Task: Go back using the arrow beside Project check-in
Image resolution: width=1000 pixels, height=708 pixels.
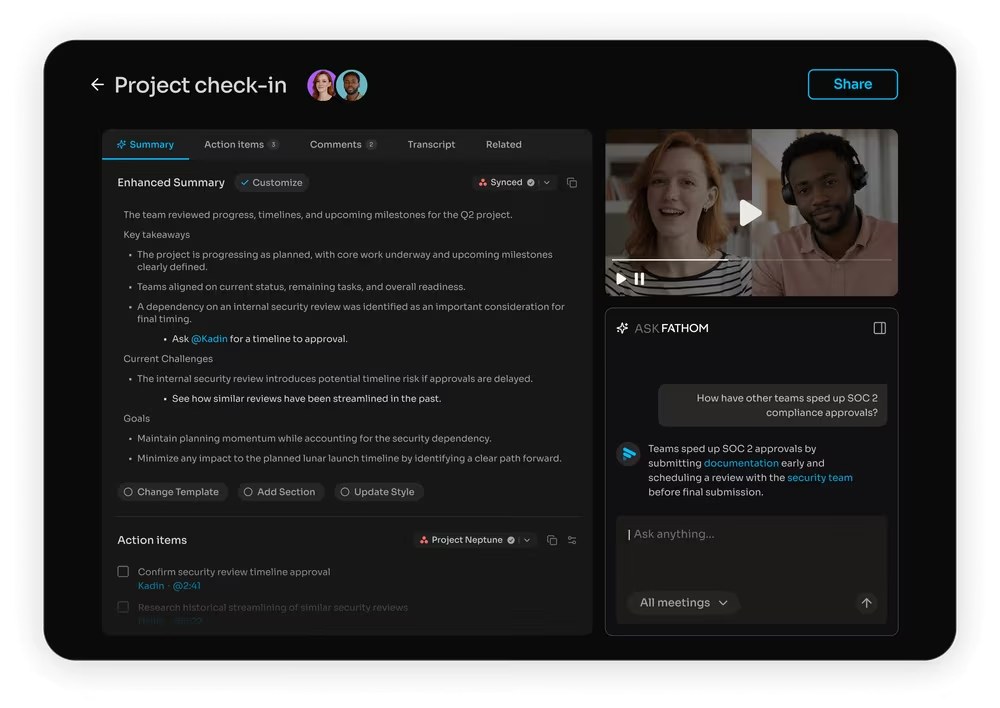Action: 97,84
